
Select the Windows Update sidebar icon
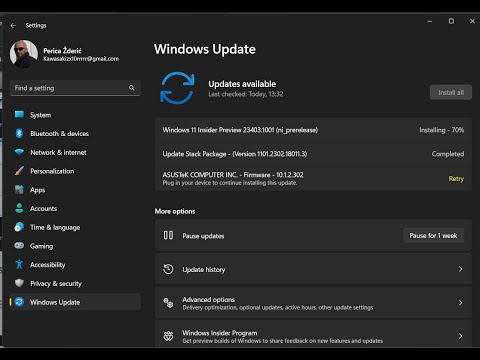click(x=19, y=302)
